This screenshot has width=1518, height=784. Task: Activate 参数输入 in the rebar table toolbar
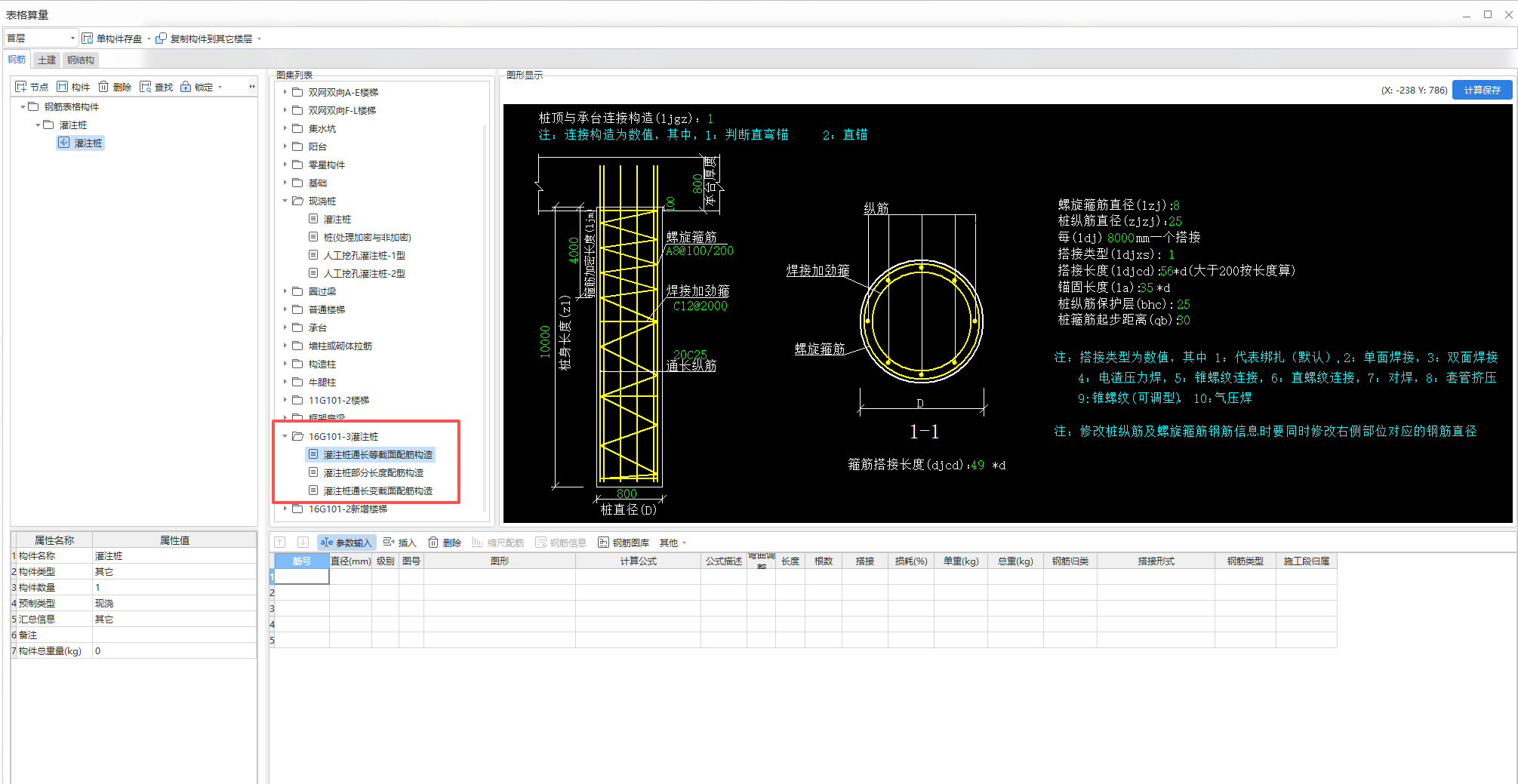346,543
